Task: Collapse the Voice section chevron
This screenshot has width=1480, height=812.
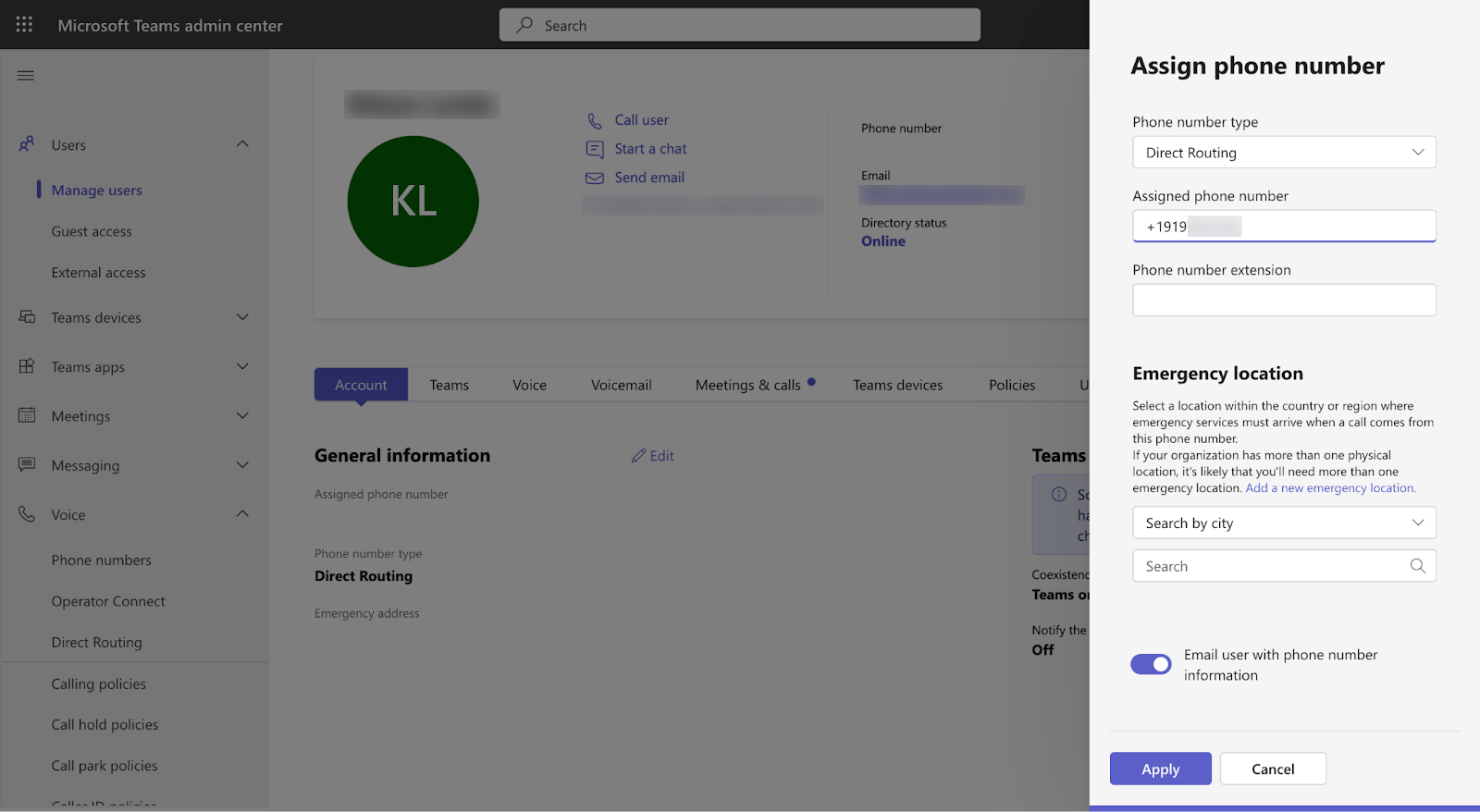Action: (x=242, y=513)
